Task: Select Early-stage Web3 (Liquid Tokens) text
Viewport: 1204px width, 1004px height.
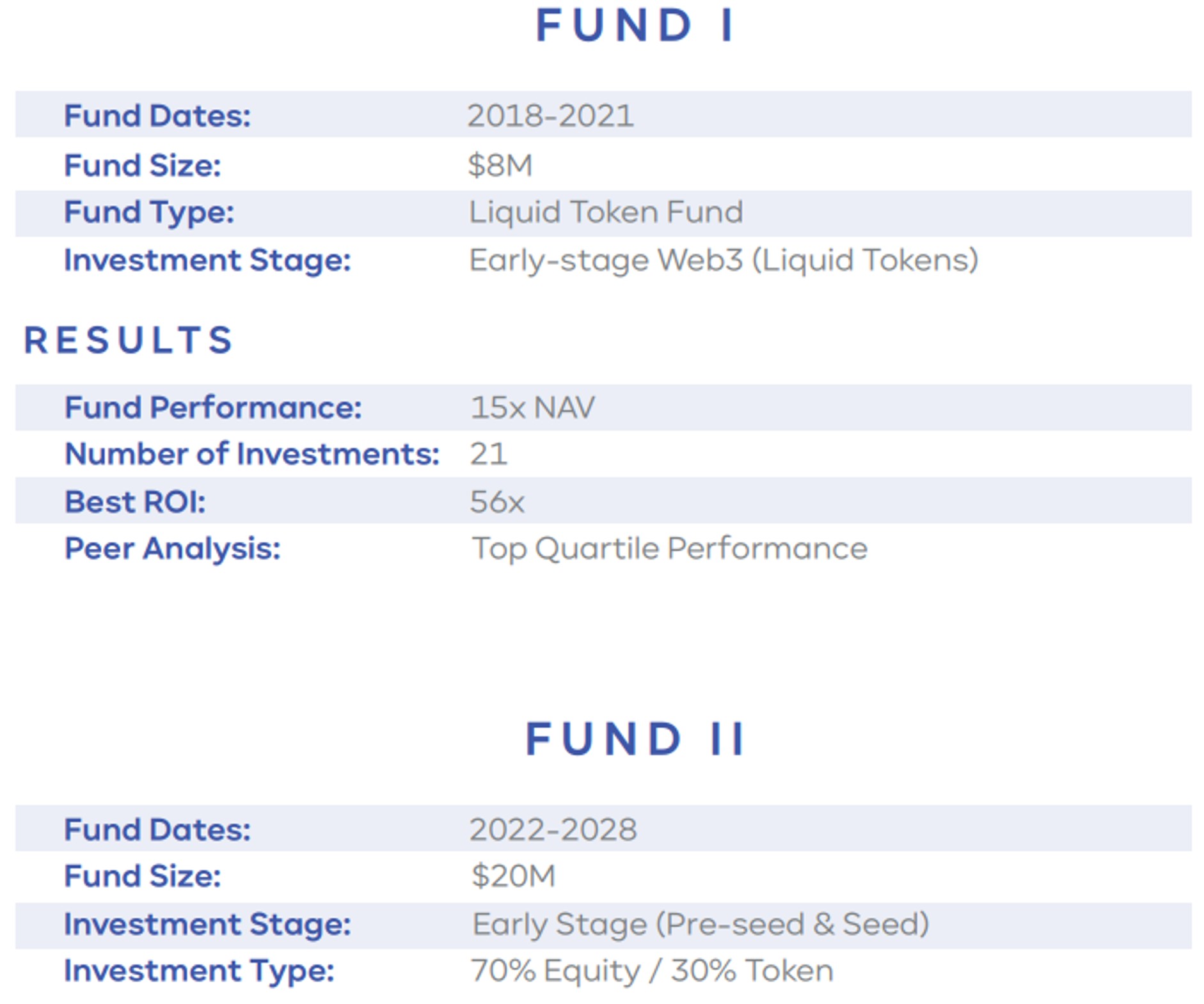Action: coord(724,260)
